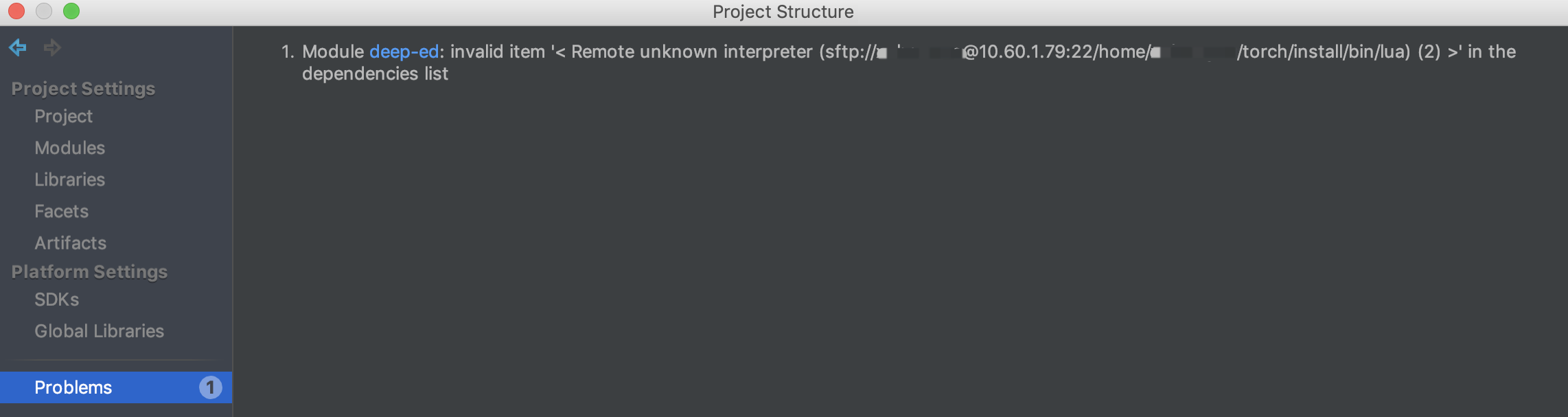Click the Project Structure title bar
The height and width of the screenshot is (417, 1568).
tap(783, 11)
